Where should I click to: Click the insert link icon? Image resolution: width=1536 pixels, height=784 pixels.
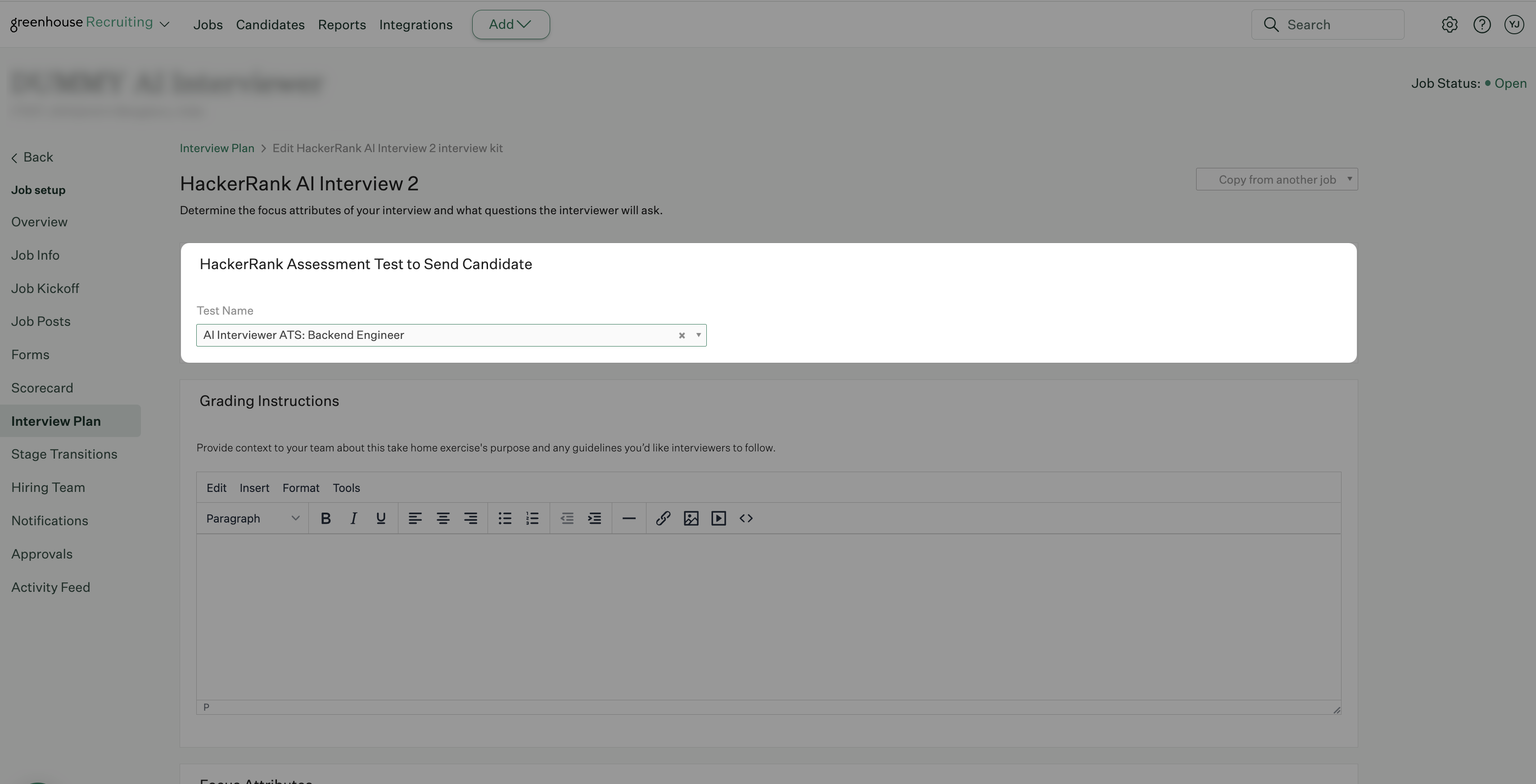pyautogui.click(x=663, y=518)
